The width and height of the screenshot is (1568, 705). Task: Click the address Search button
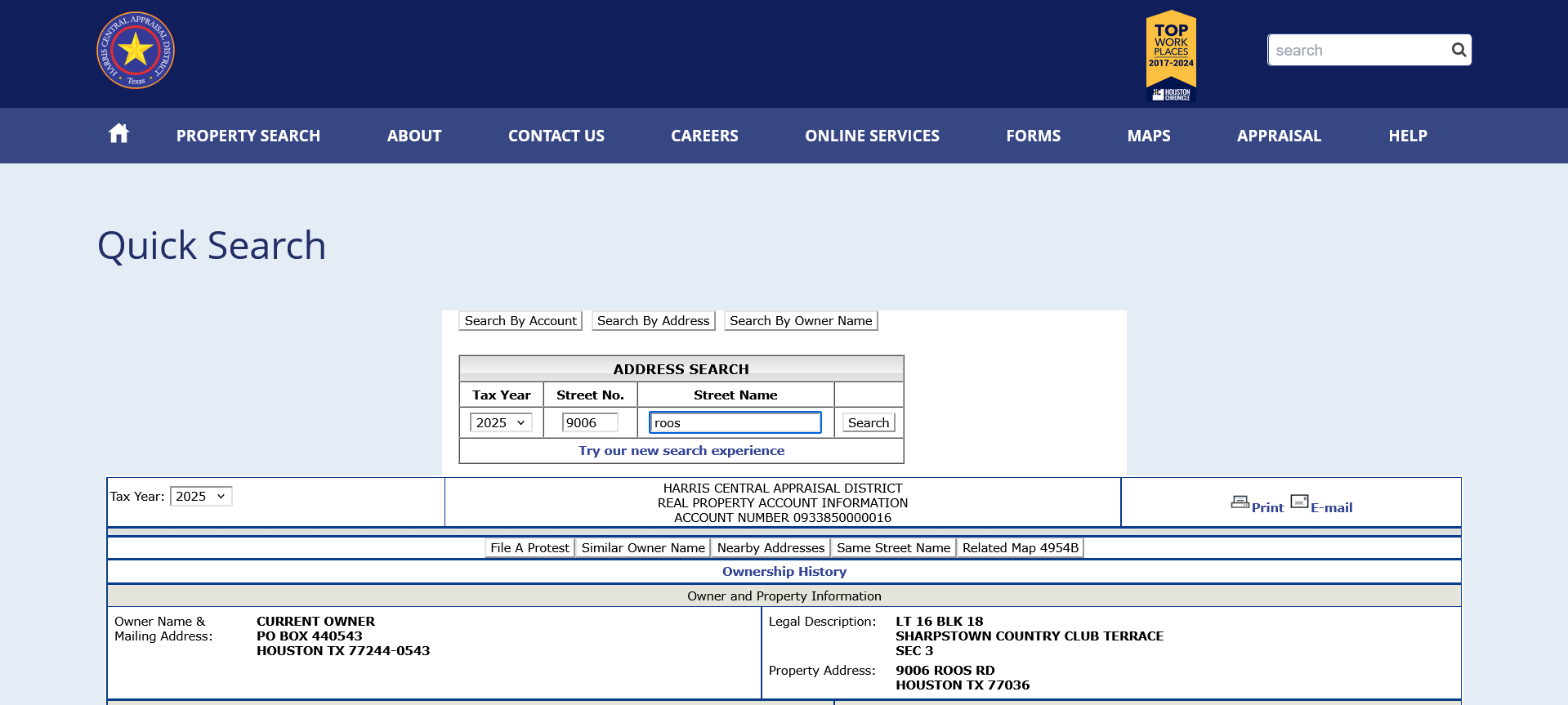click(869, 422)
